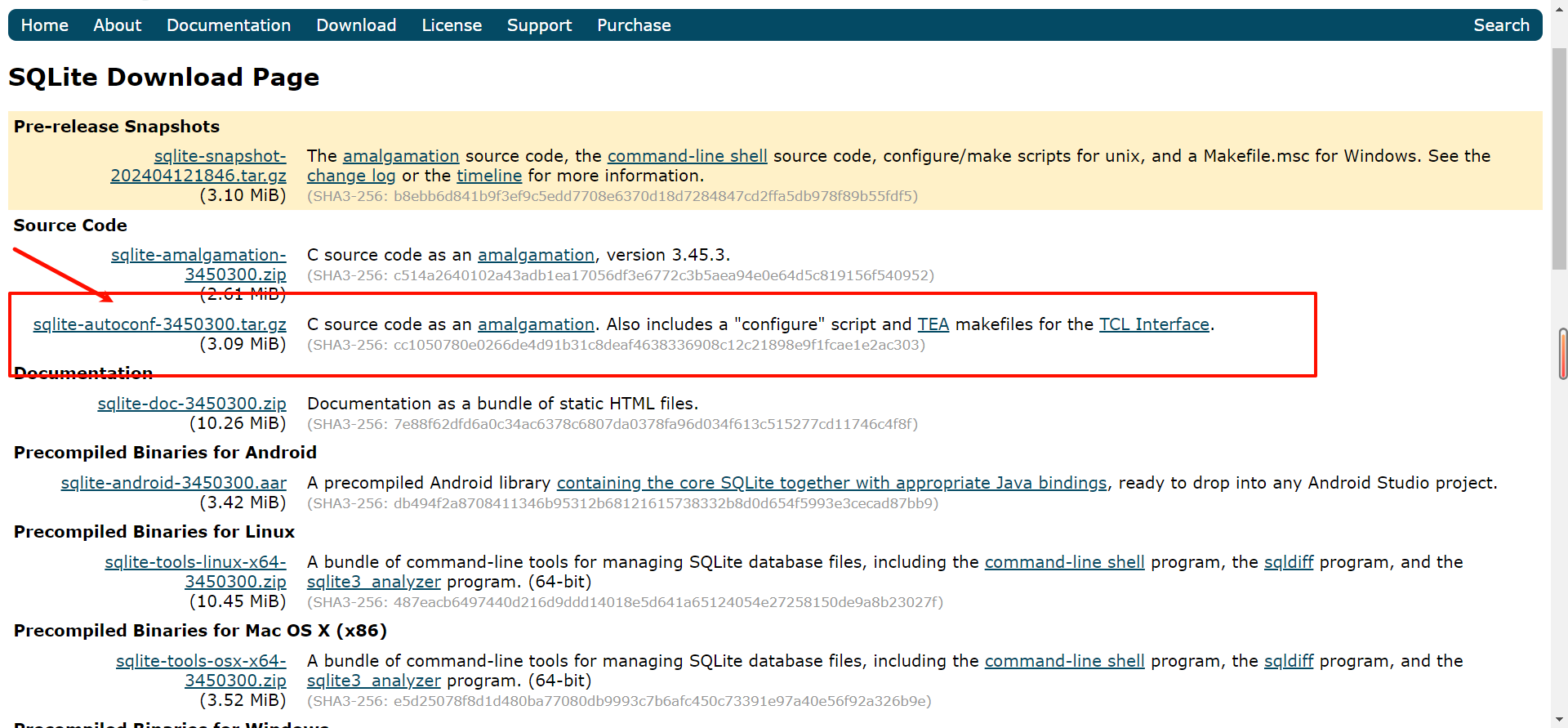Download sqlite-tools-osx-x64-3450300.zip
Viewport: 1568px width, 728px height.
pos(201,671)
